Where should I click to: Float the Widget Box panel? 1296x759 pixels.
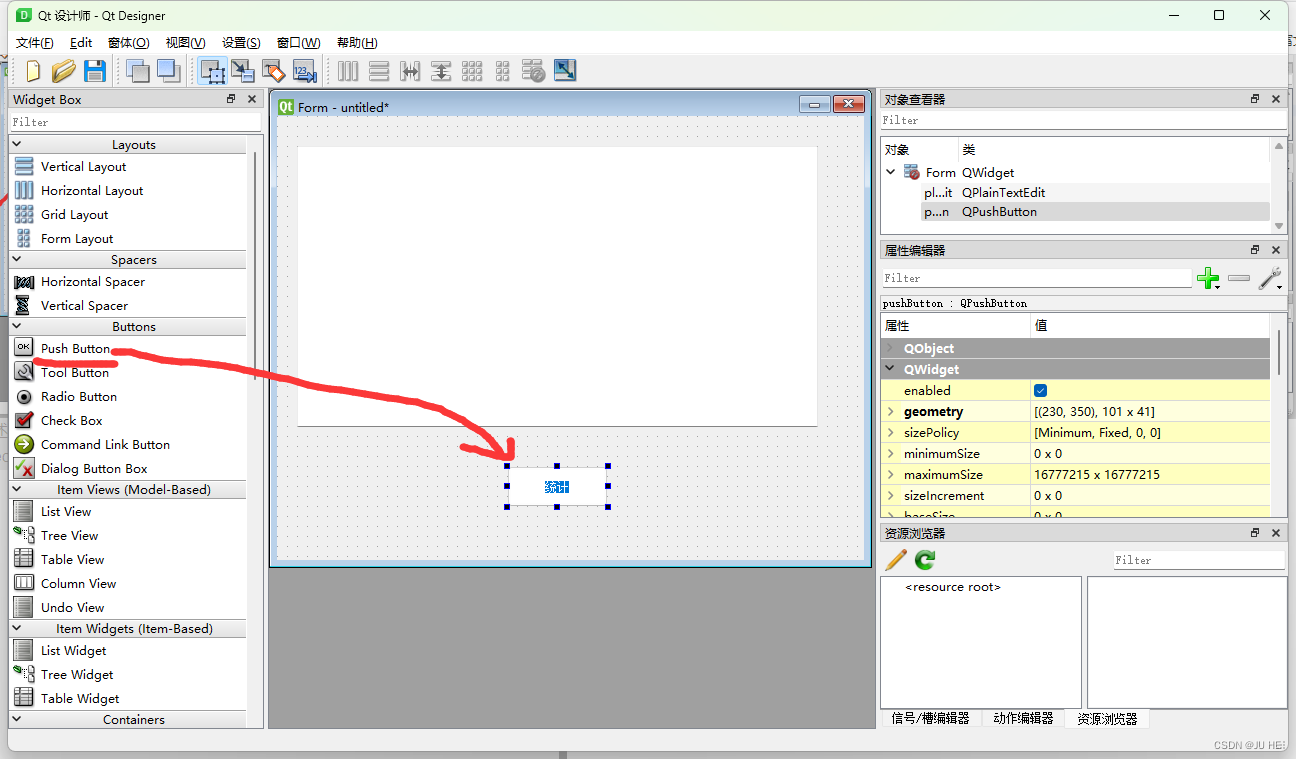click(x=231, y=99)
